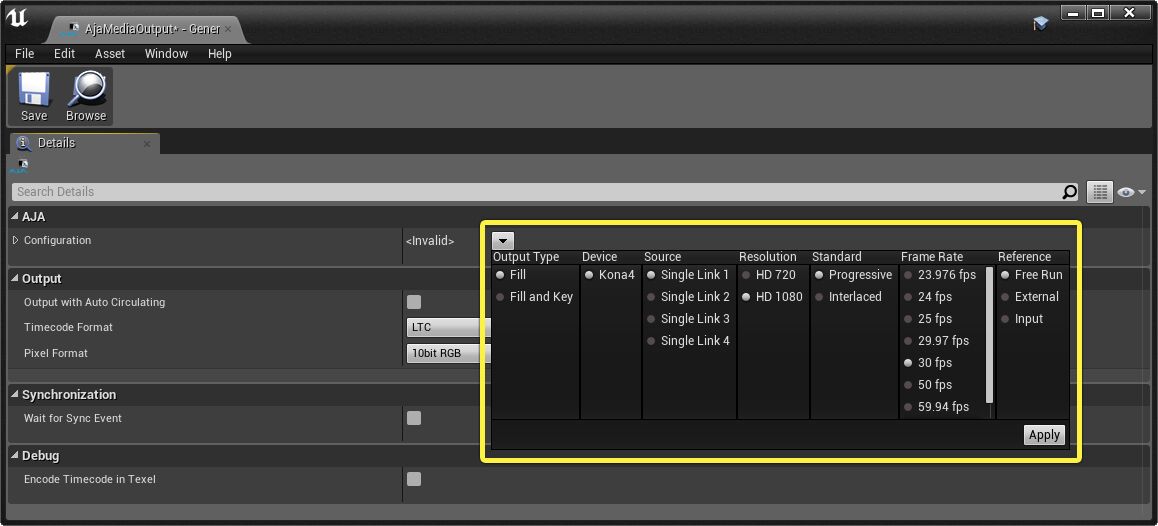The width and height of the screenshot is (1158, 526).
Task: Select 50 fps frame rate
Action: pyautogui.click(x=928, y=386)
